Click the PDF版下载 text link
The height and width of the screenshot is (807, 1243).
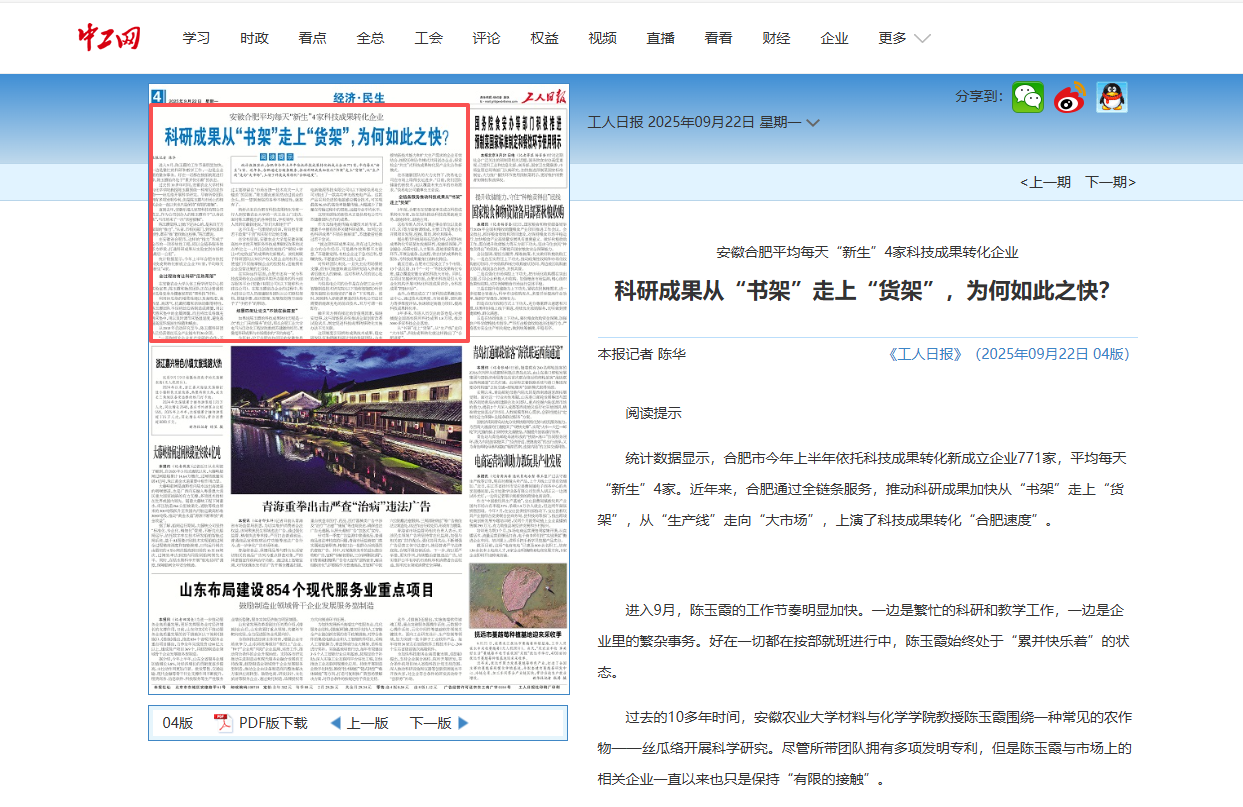coord(273,723)
